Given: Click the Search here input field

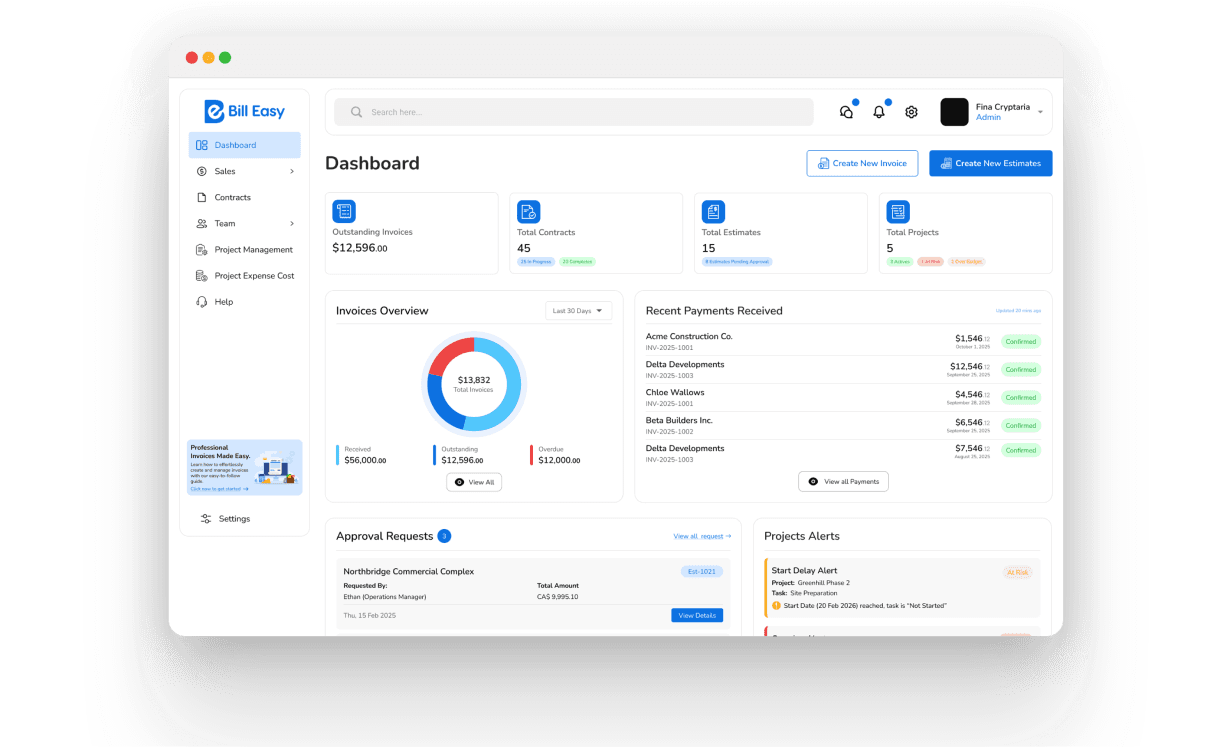Looking at the screenshot, I should tap(574, 112).
